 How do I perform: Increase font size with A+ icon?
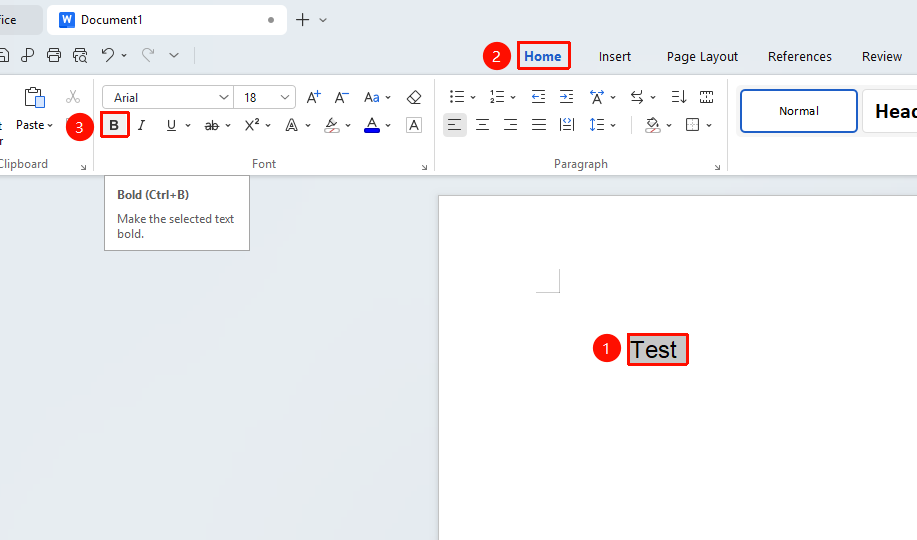pyautogui.click(x=313, y=97)
